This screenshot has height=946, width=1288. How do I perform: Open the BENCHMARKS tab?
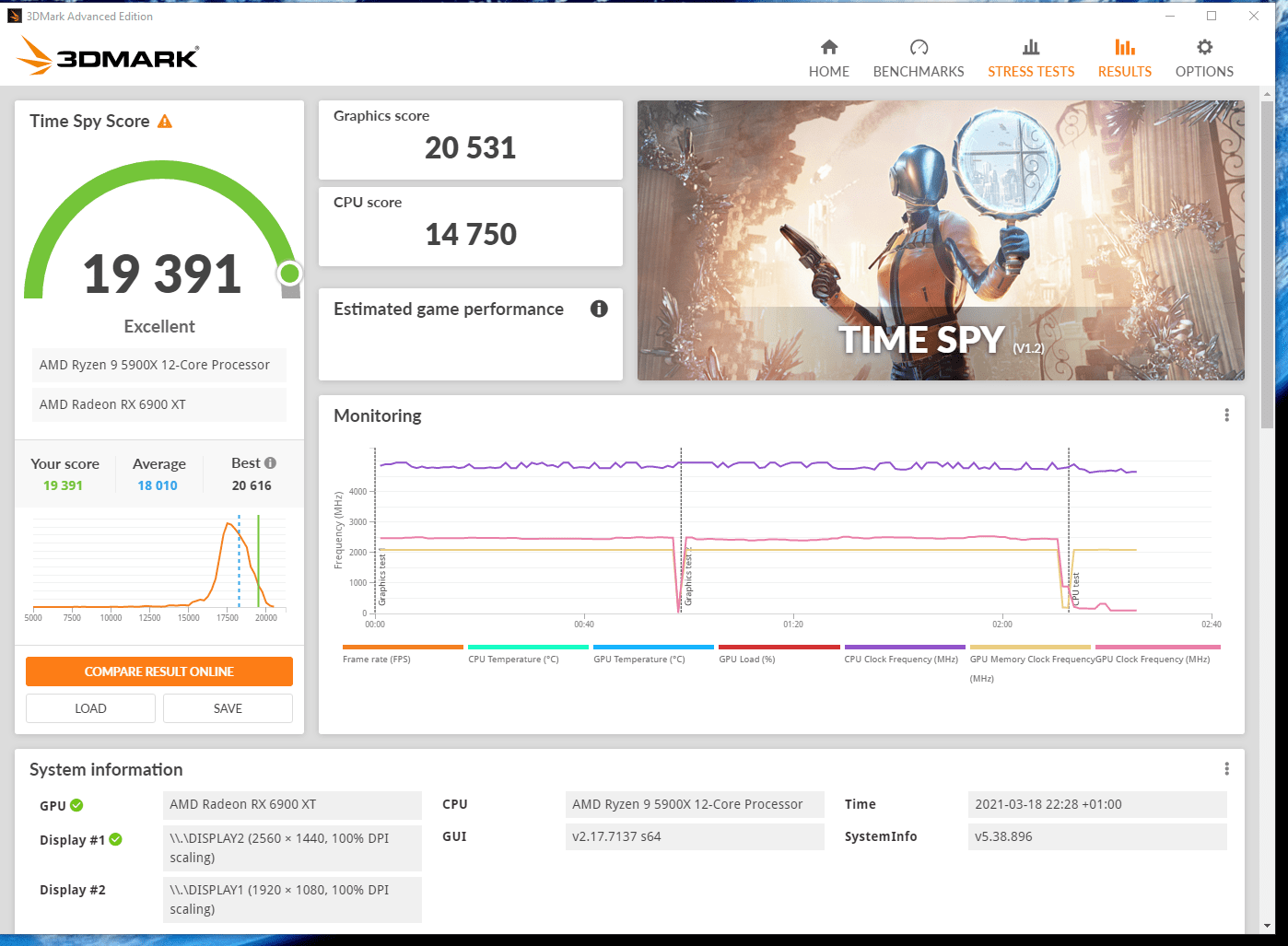[919, 59]
